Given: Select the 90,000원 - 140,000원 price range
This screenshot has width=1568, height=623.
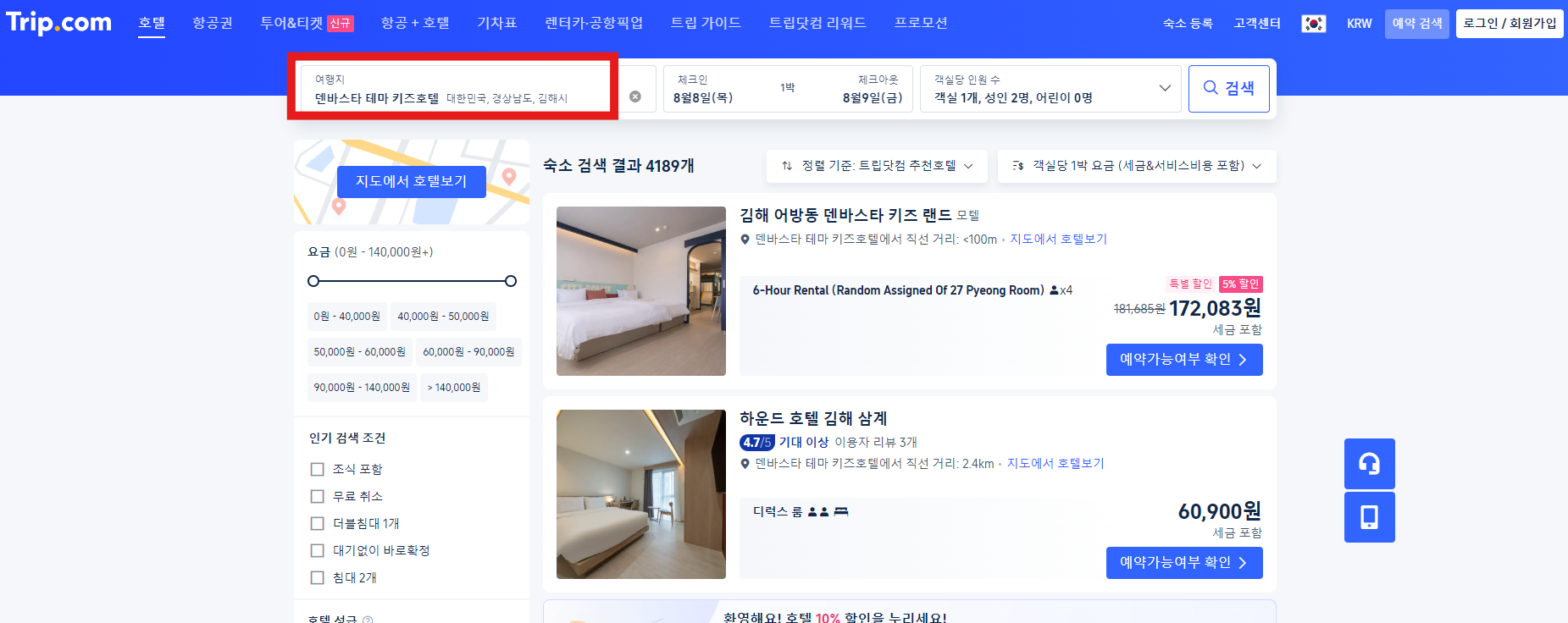Looking at the screenshot, I should (362, 388).
